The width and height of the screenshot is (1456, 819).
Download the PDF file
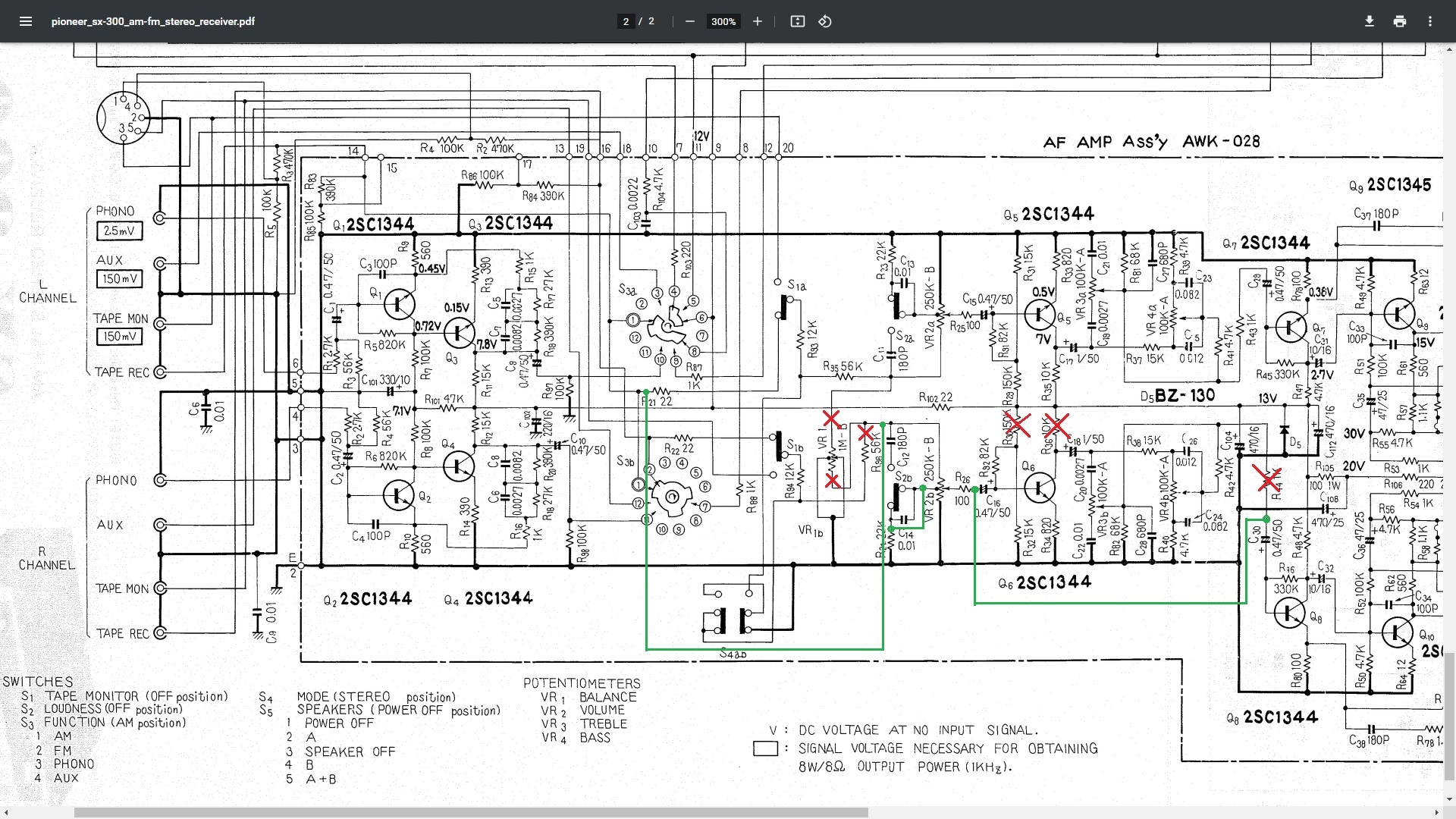click(x=1369, y=21)
